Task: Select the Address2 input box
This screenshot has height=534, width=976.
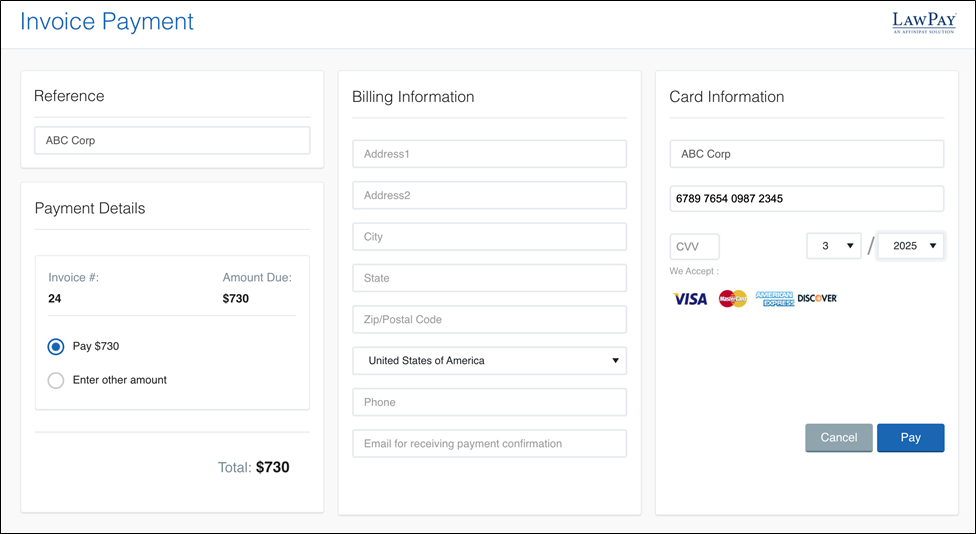Action: click(489, 196)
